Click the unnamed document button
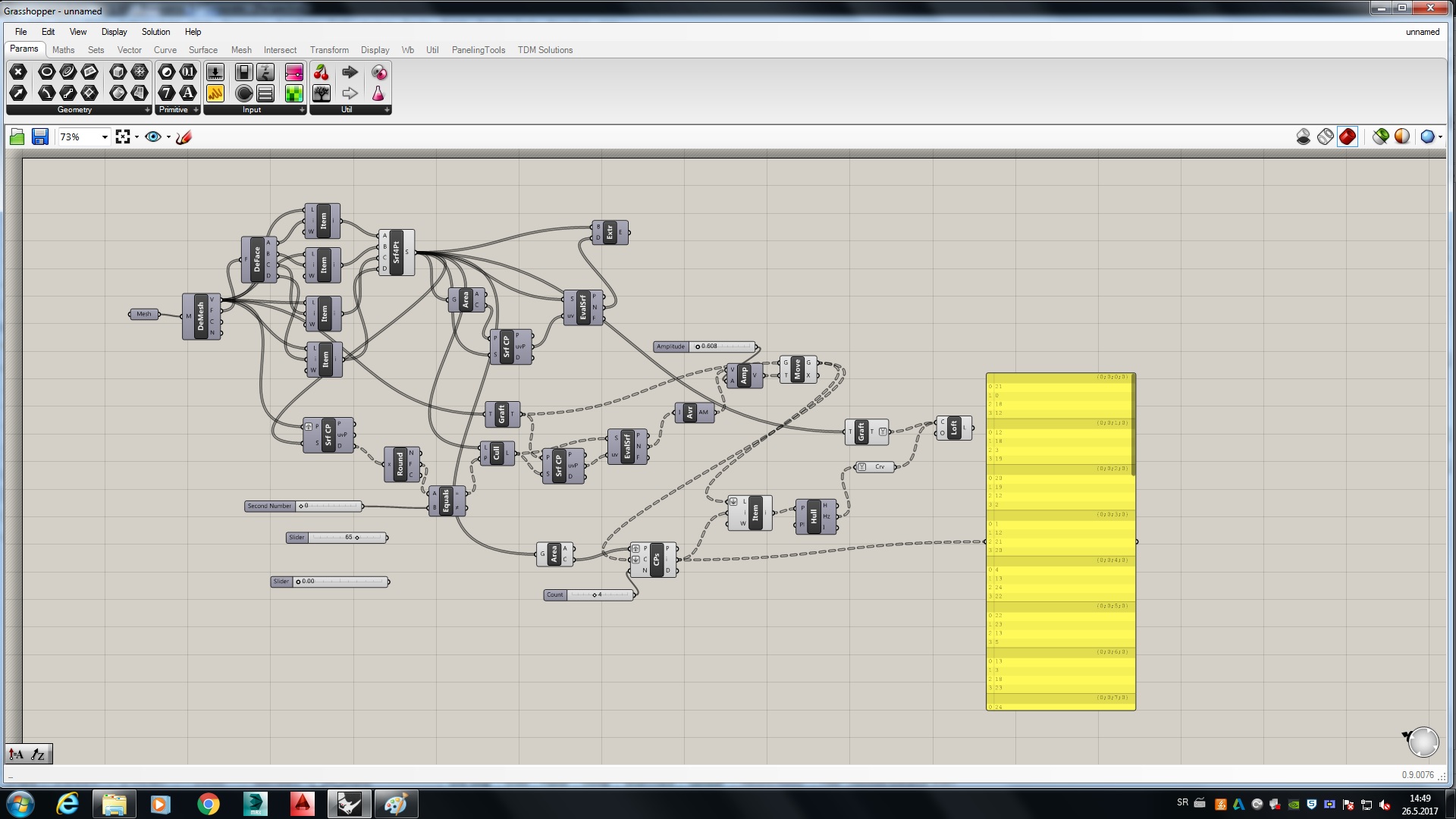Screen dimensions: 1456x819 [x=1422, y=32]
